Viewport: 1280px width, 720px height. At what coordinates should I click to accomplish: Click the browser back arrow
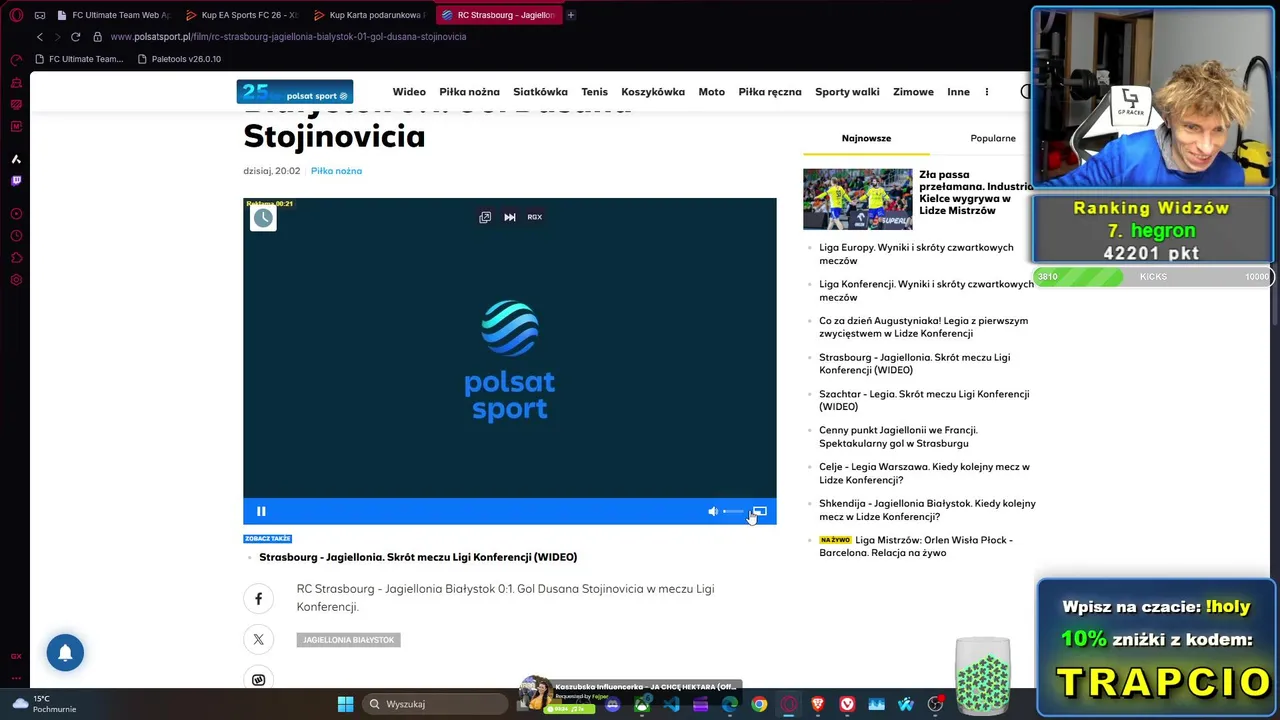pos(39,37)
